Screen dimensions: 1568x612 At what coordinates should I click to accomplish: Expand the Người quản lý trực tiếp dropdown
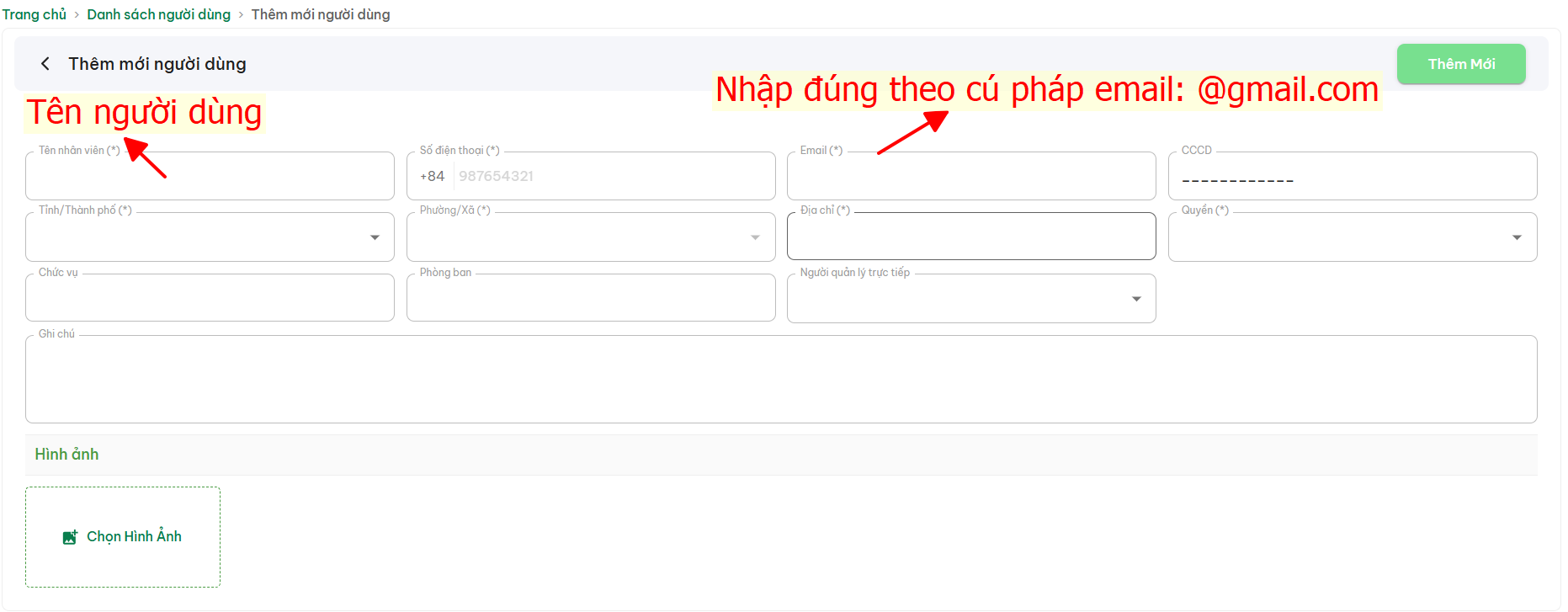point(1136,299)
